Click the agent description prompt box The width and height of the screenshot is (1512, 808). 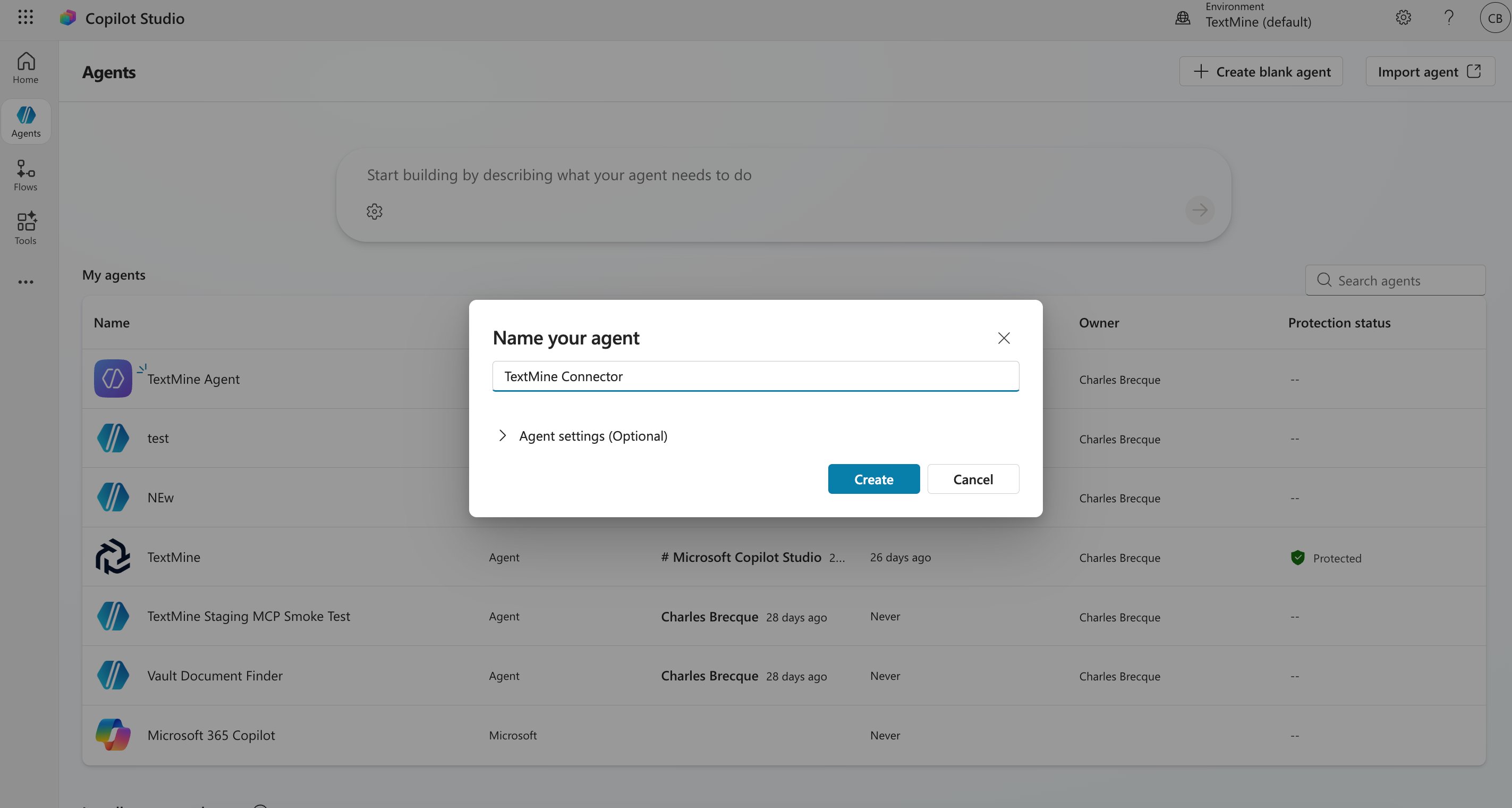[783, 195]
